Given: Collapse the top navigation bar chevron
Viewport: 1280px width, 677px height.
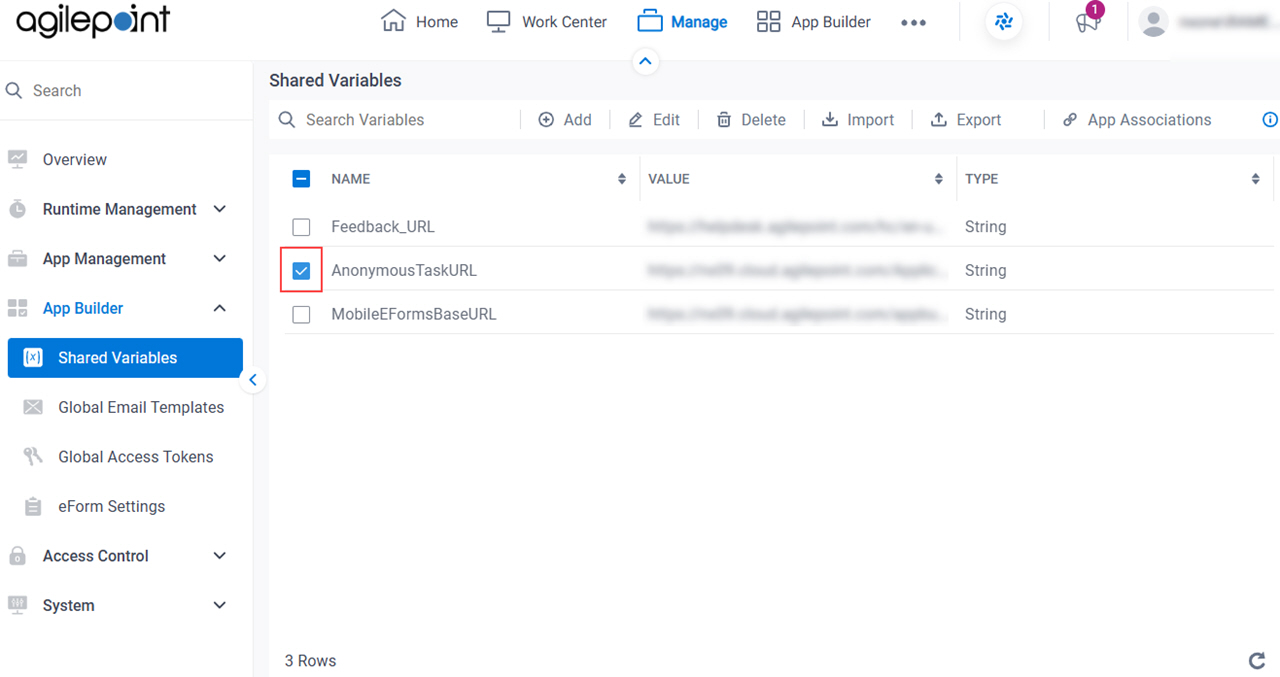Looking at the screenshot, I should click(x=645, y=62).
